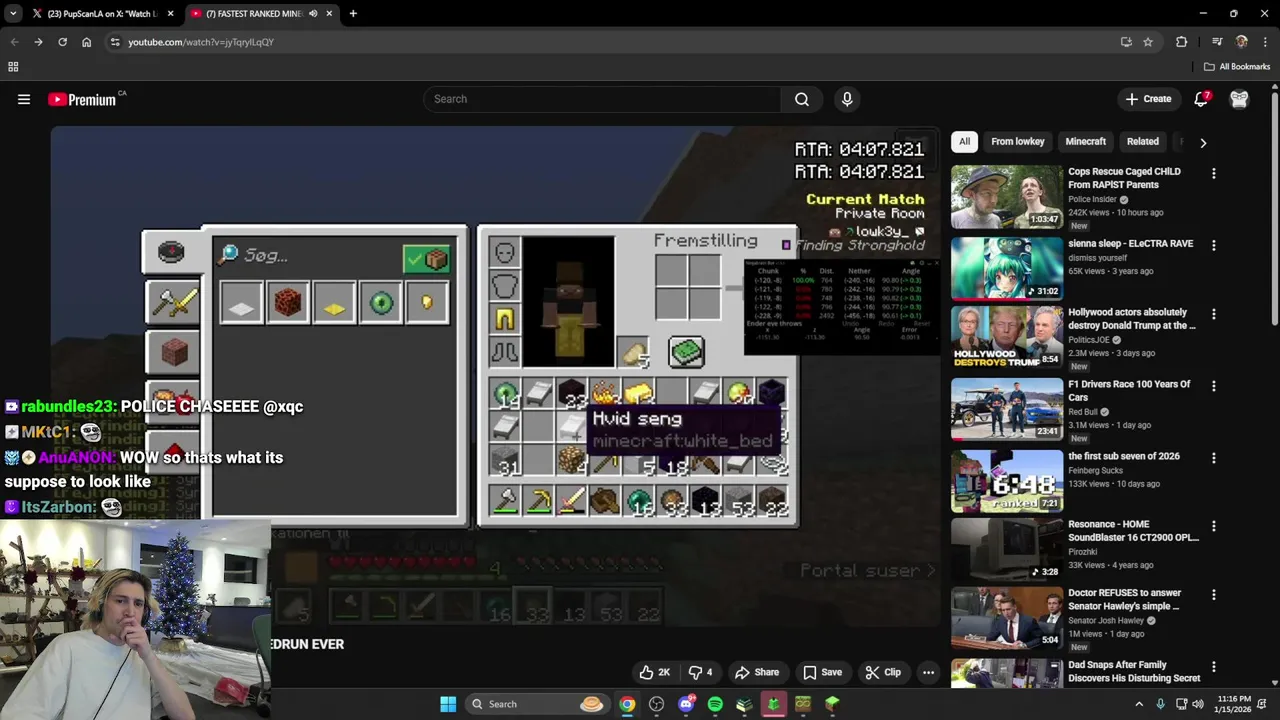
Task: Open OBS Studio icon in taskbar
Action: (656, 704)
